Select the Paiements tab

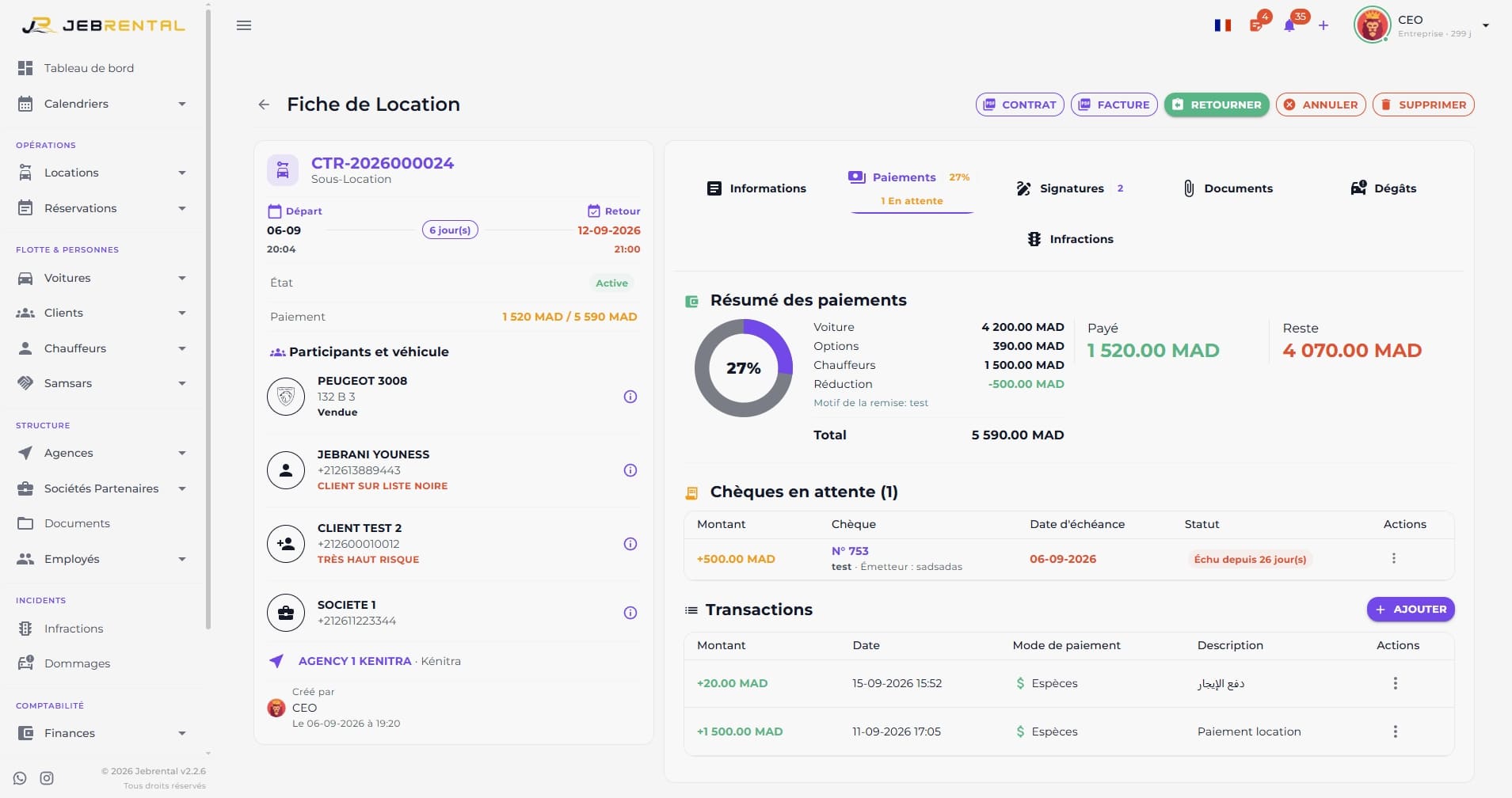[912, 188]
